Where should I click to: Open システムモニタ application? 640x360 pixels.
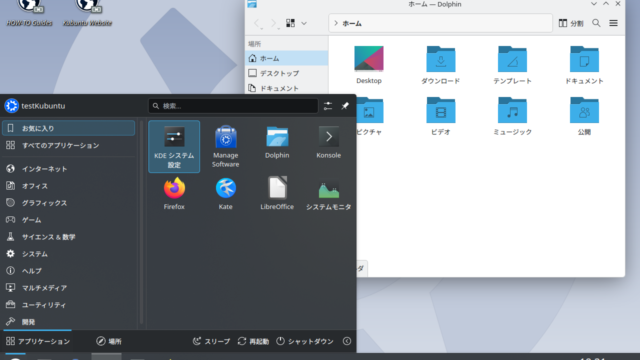[329, 193]
